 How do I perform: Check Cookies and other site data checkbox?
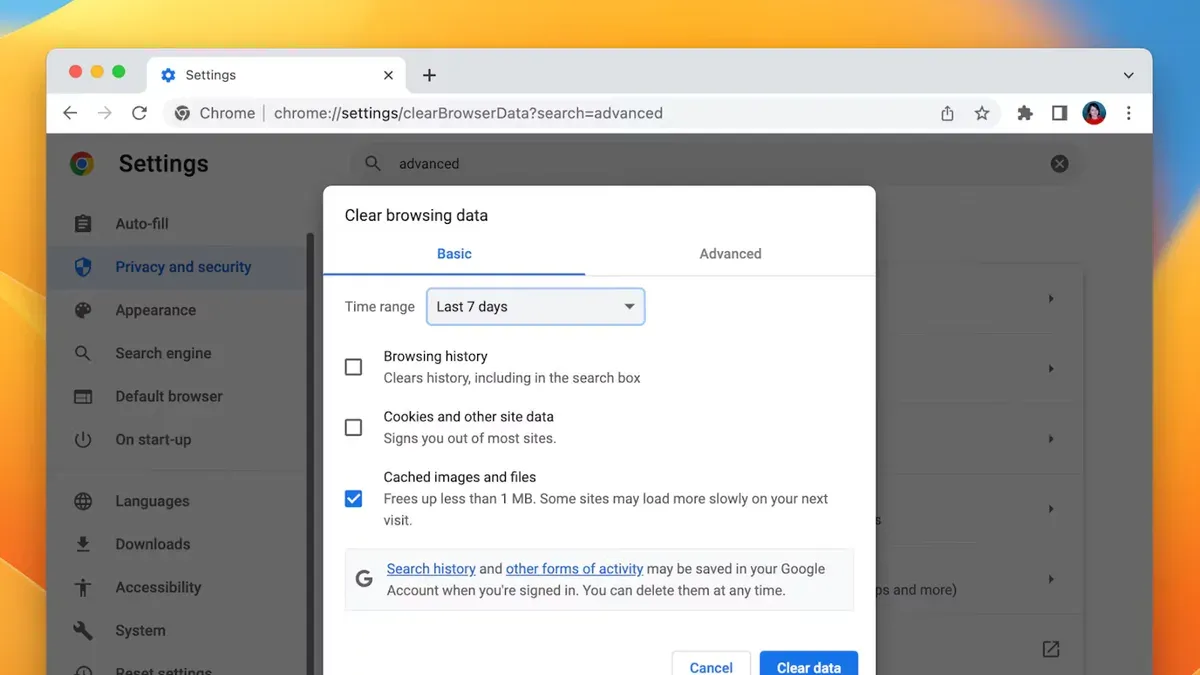(353, 427)
